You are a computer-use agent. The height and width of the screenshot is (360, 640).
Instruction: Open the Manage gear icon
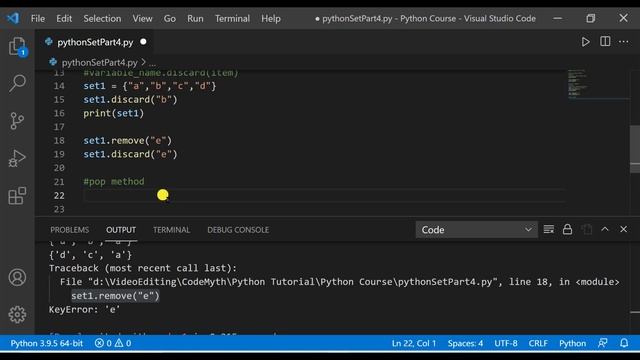tap(17, 314)
